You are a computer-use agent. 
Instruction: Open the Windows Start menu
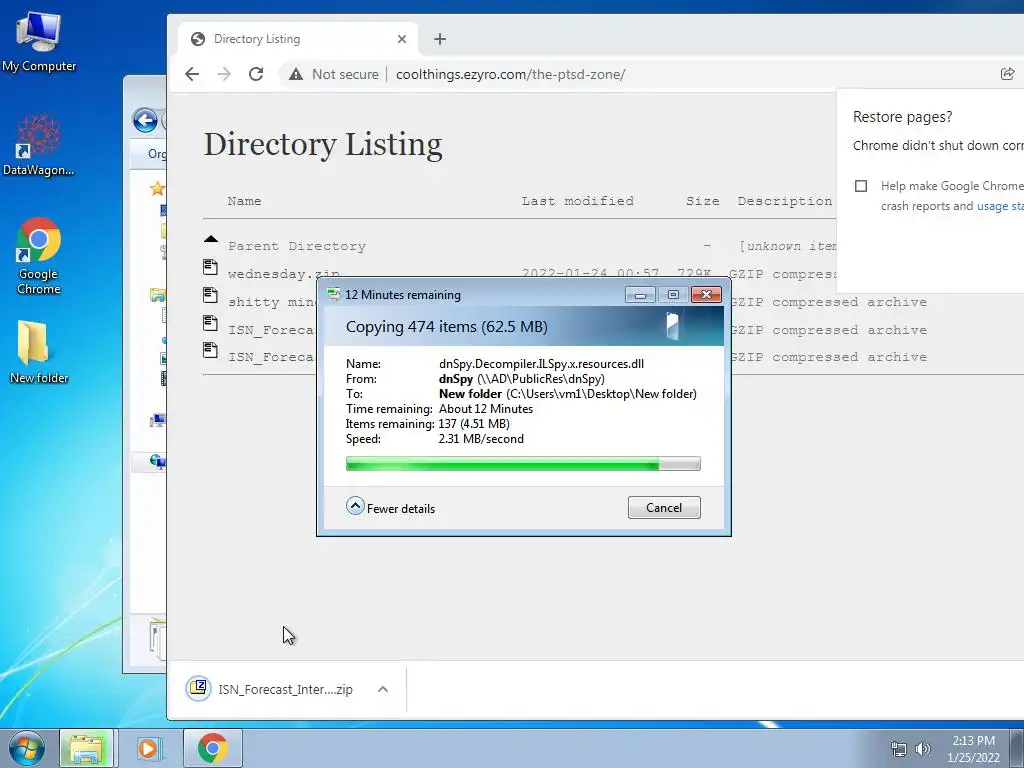click(x=27, y=748)
